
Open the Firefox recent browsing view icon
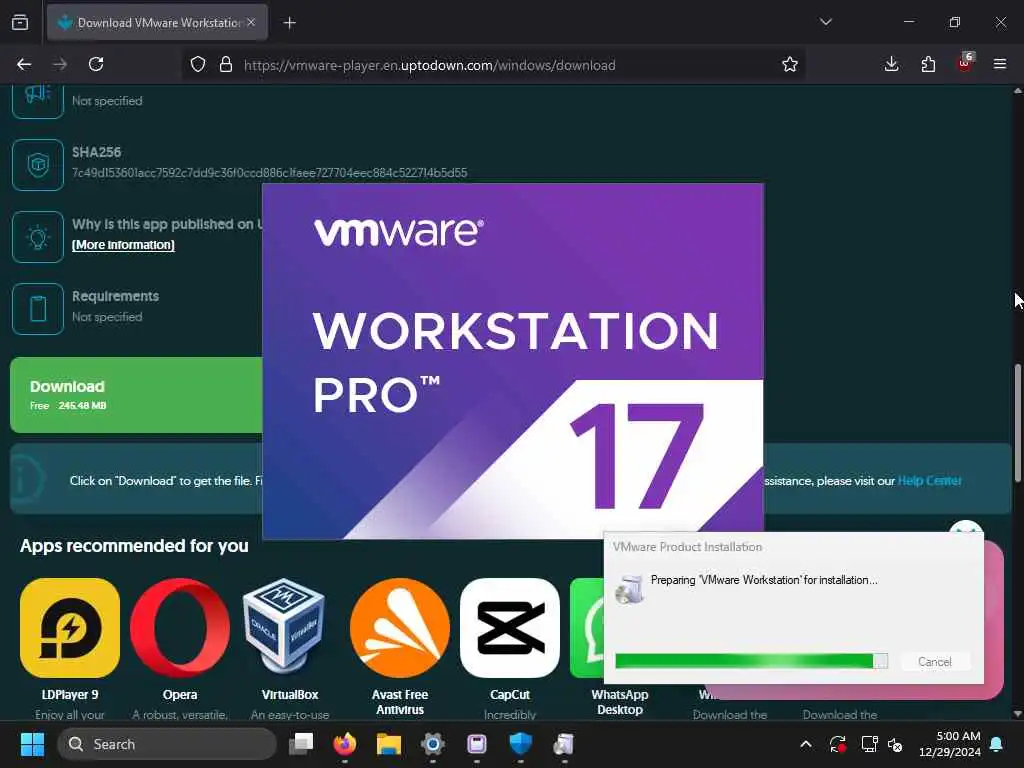click(20, 23)
